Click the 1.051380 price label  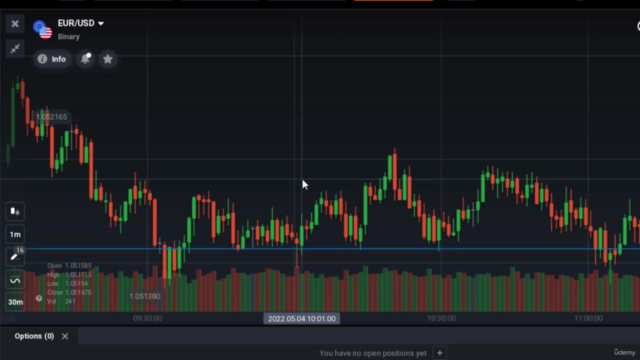point(145,296)
